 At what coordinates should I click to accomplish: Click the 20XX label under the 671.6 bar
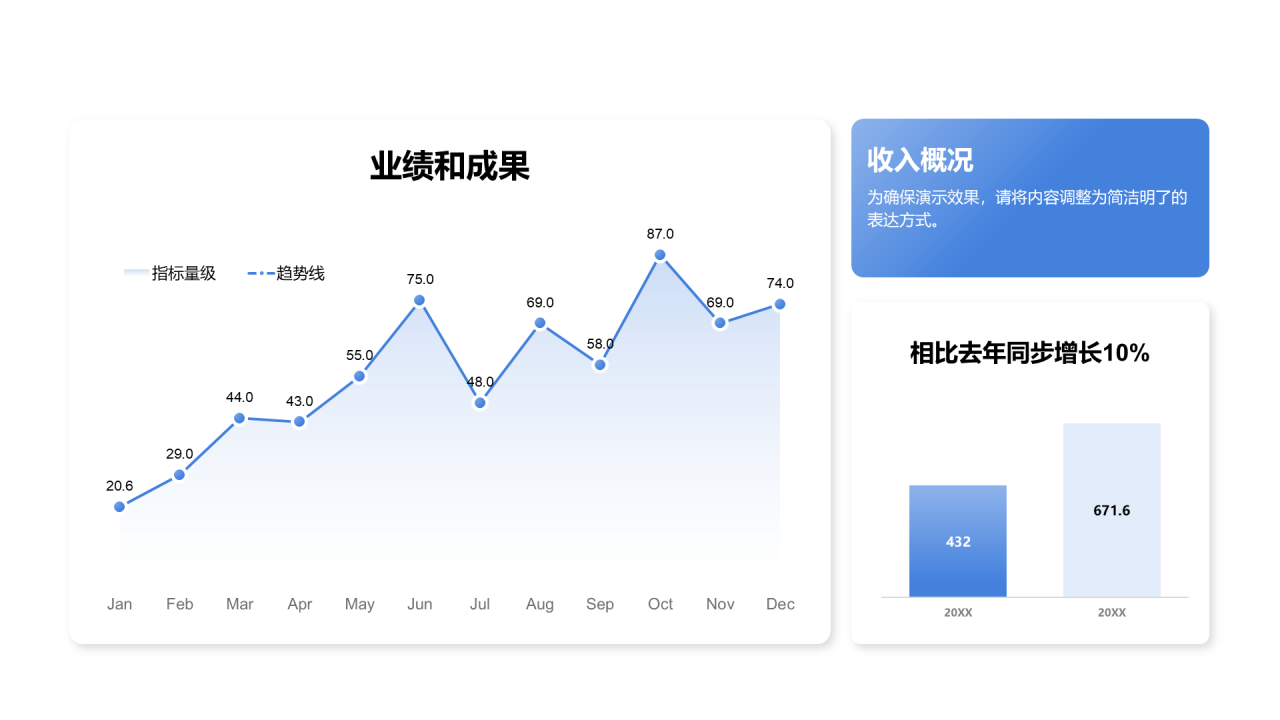point(1112,612)
